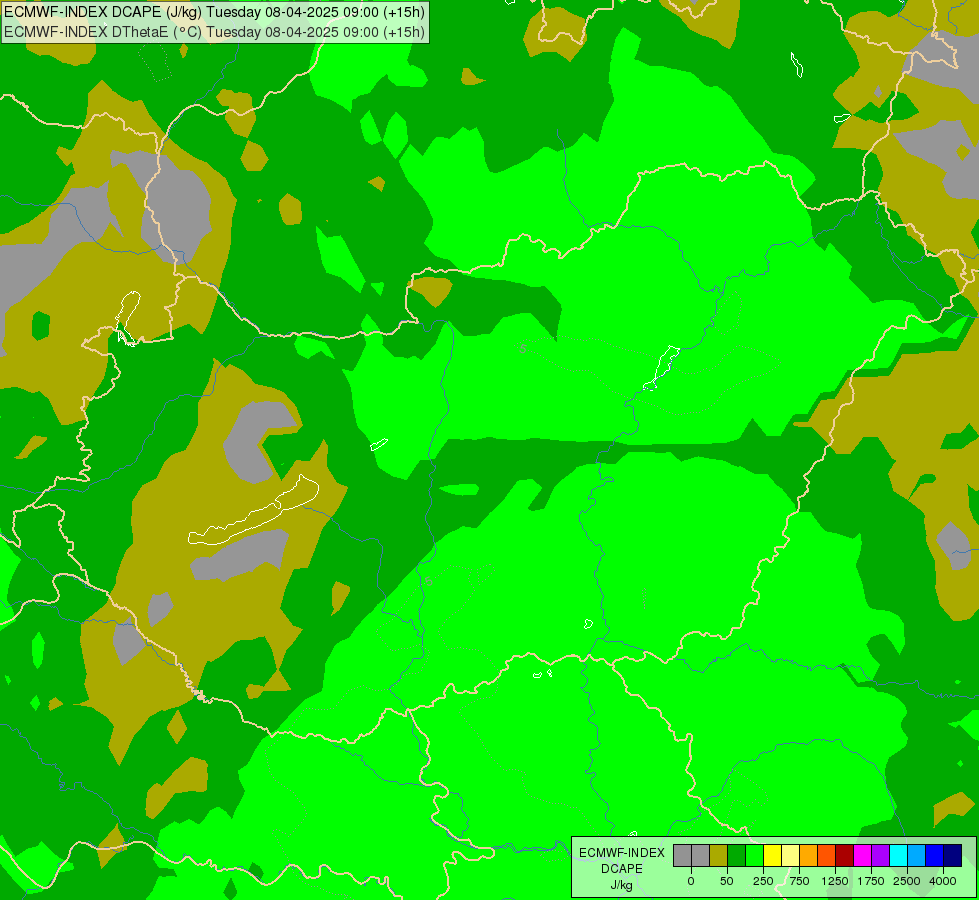
Task: Click the legend value 4000
Action: (x=943, y=881)
